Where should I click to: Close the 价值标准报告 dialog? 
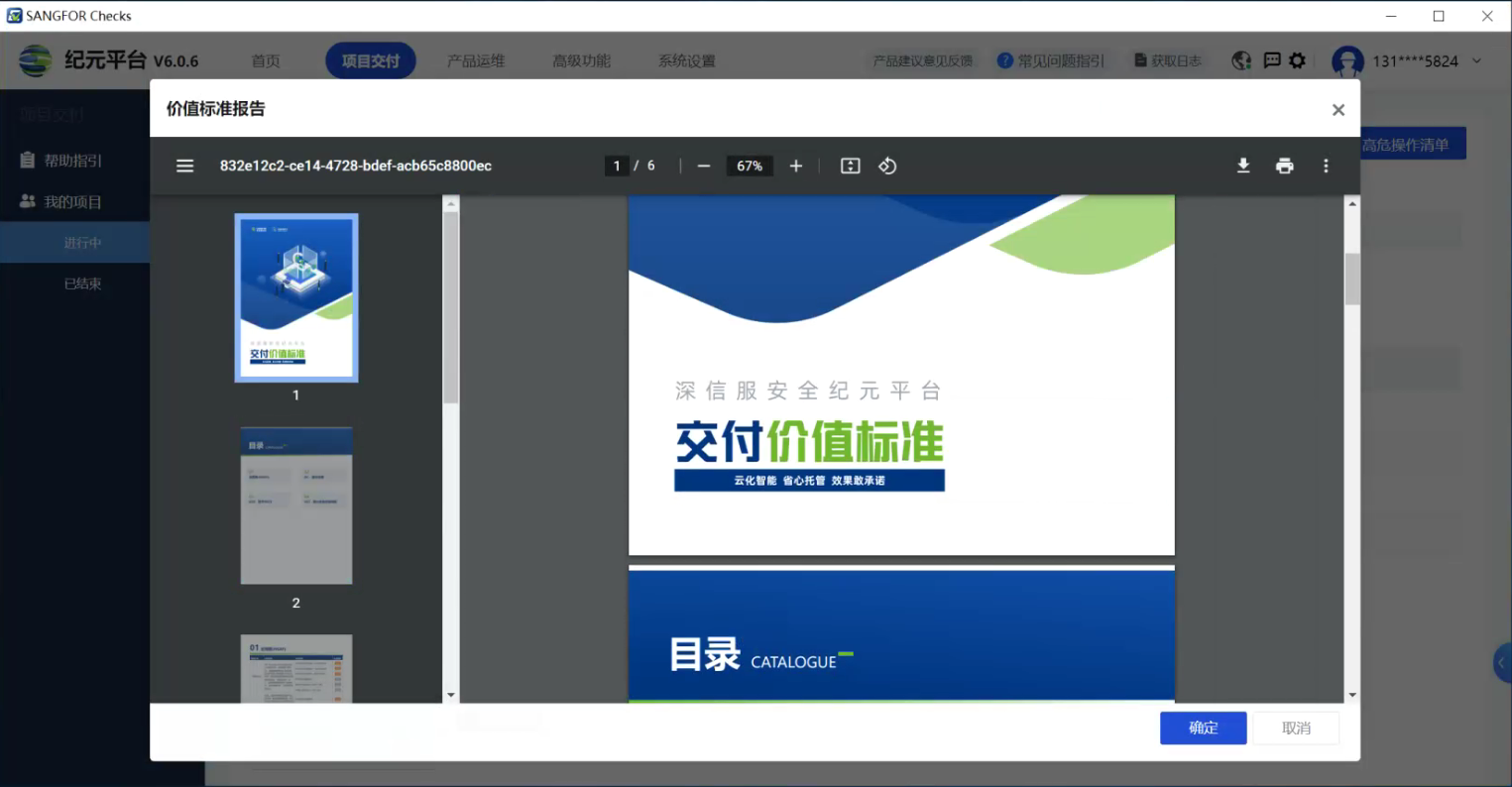click(x=1338, y=110)
